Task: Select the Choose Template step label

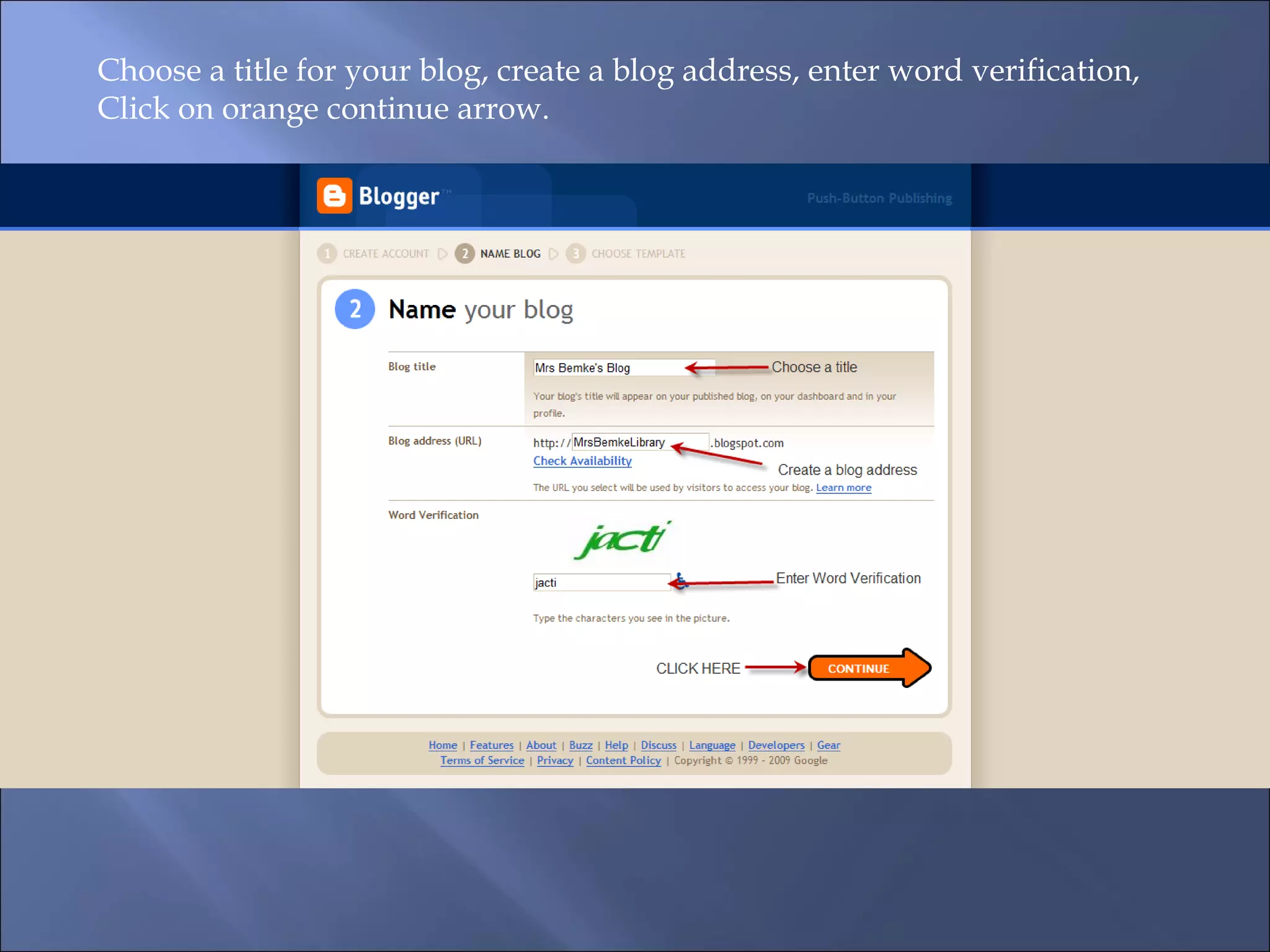Action: [638, 253]
